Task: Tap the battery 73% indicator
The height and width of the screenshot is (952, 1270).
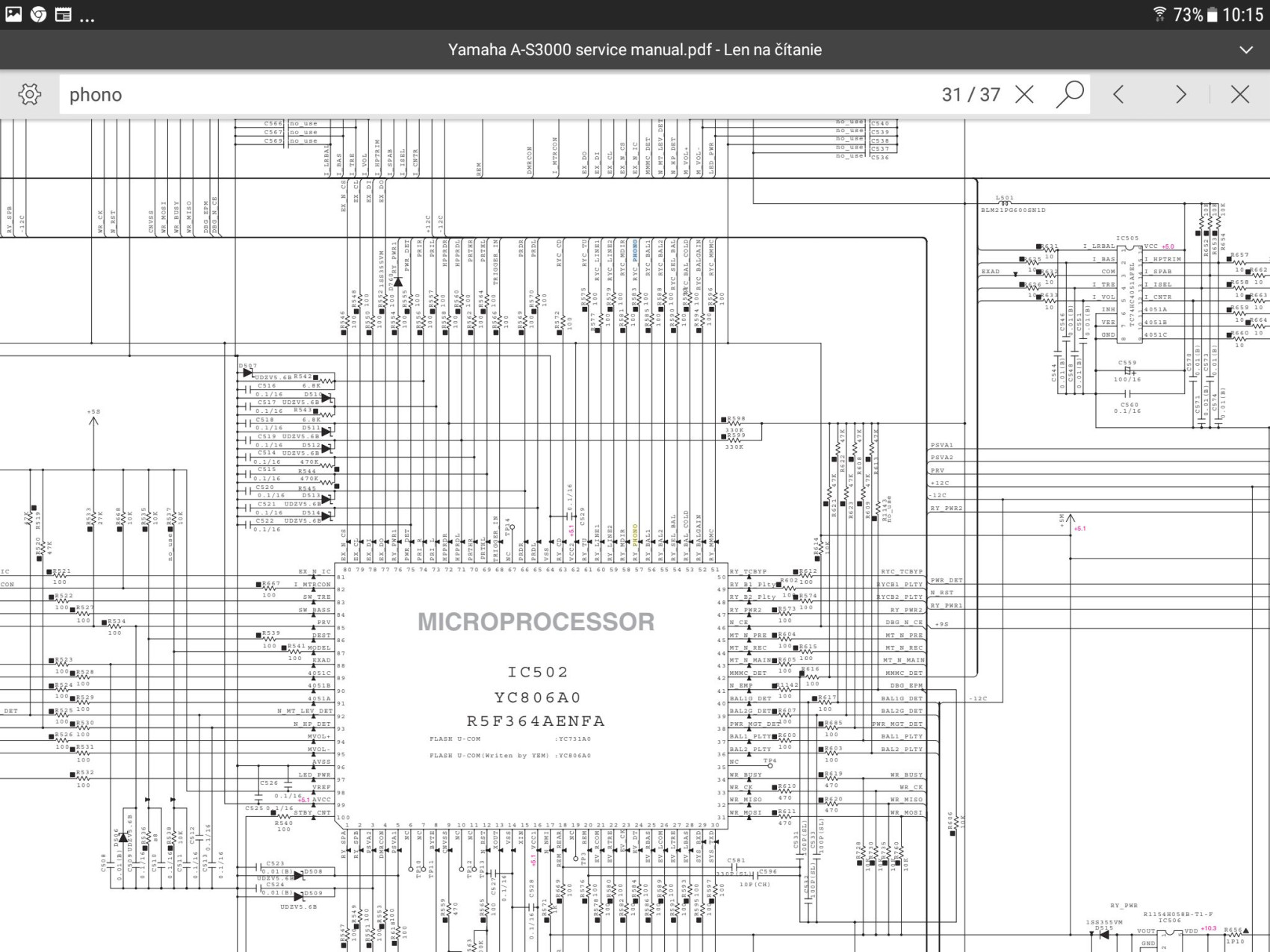Action: [x=1195, y=14]
